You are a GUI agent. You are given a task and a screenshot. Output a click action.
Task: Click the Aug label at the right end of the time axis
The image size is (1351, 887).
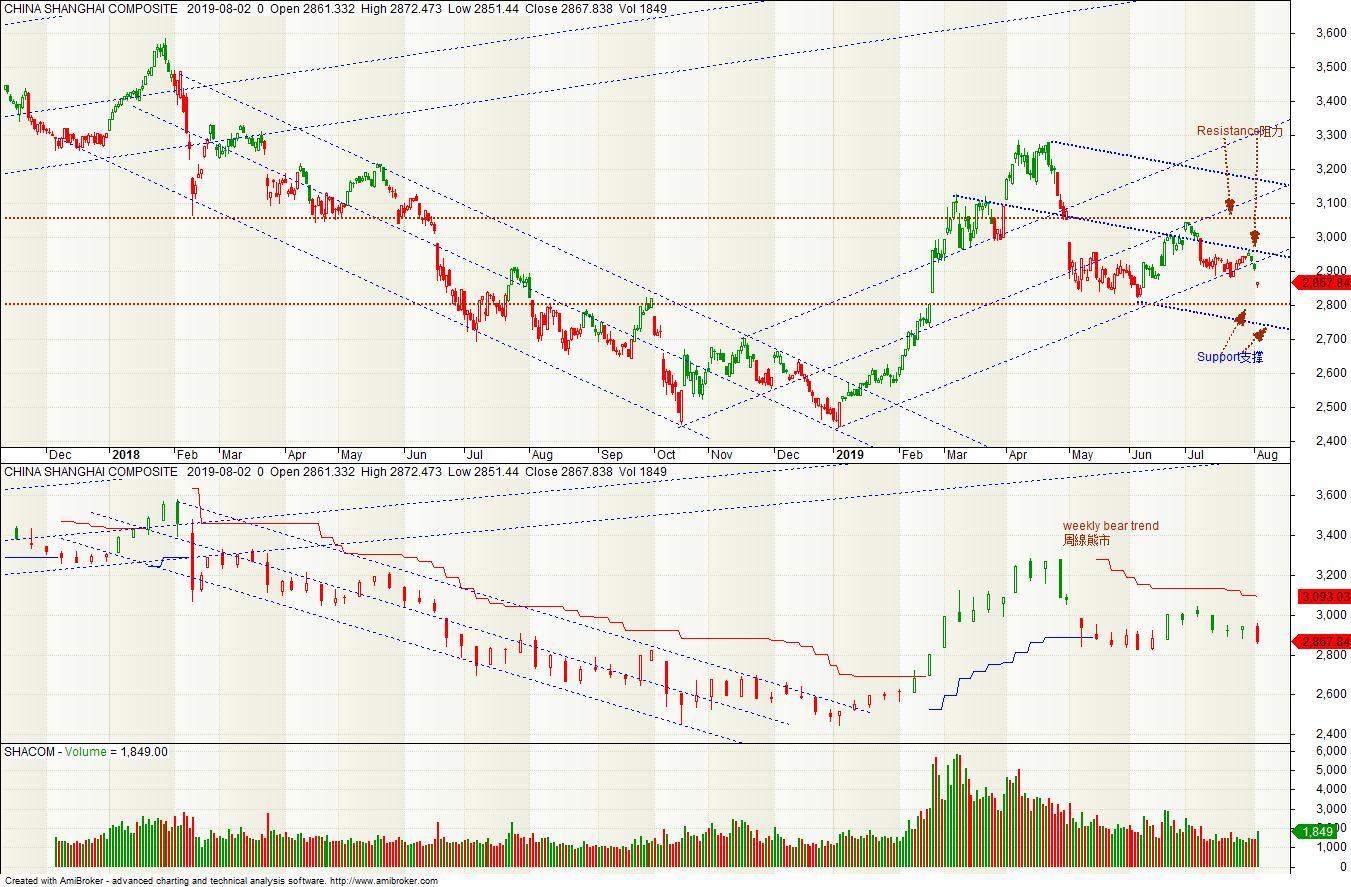(1266, 454)
